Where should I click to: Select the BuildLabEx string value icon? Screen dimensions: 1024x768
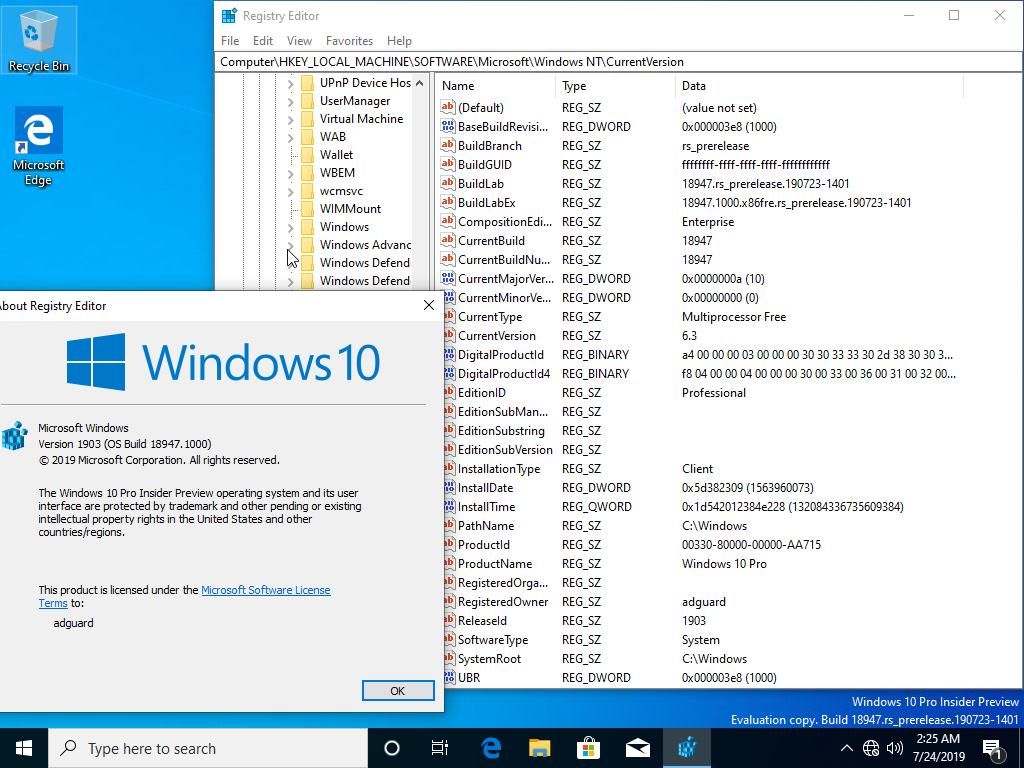point(447,202)
